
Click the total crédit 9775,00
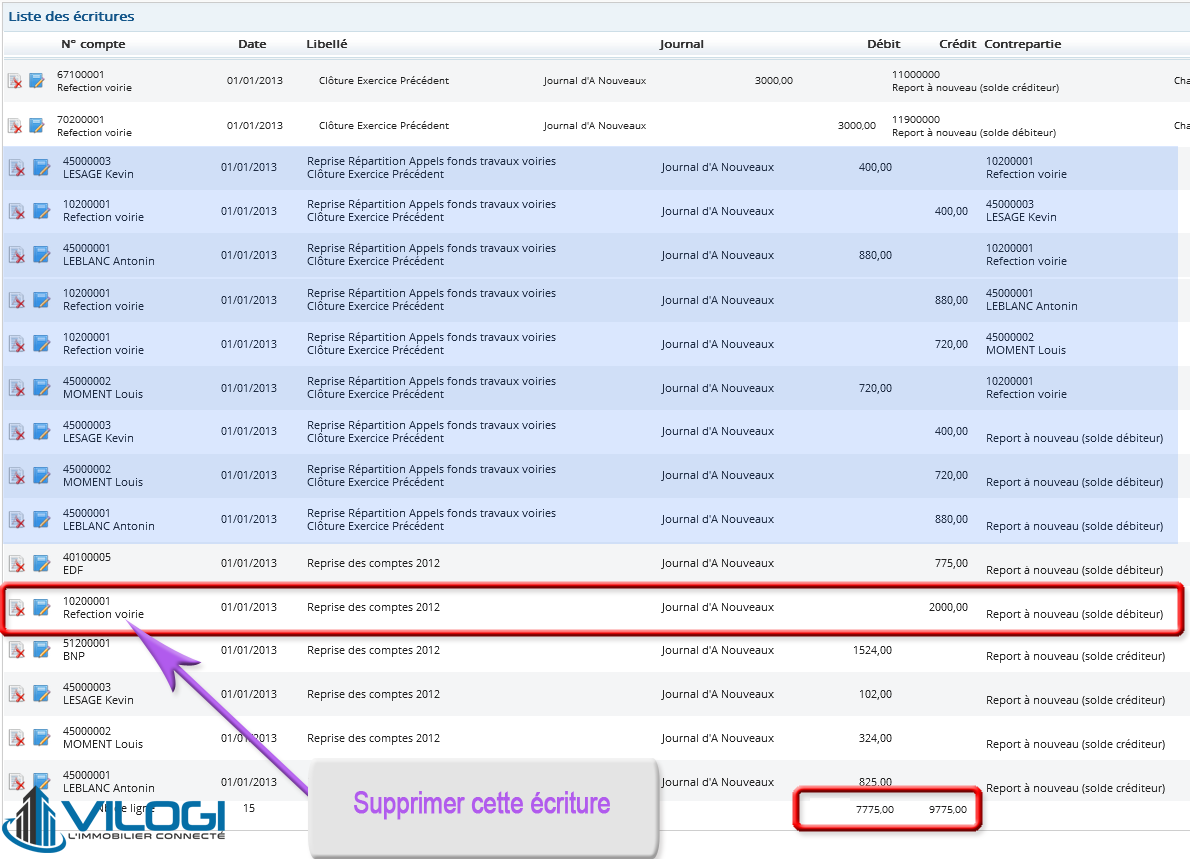click(x=947, y=810)
